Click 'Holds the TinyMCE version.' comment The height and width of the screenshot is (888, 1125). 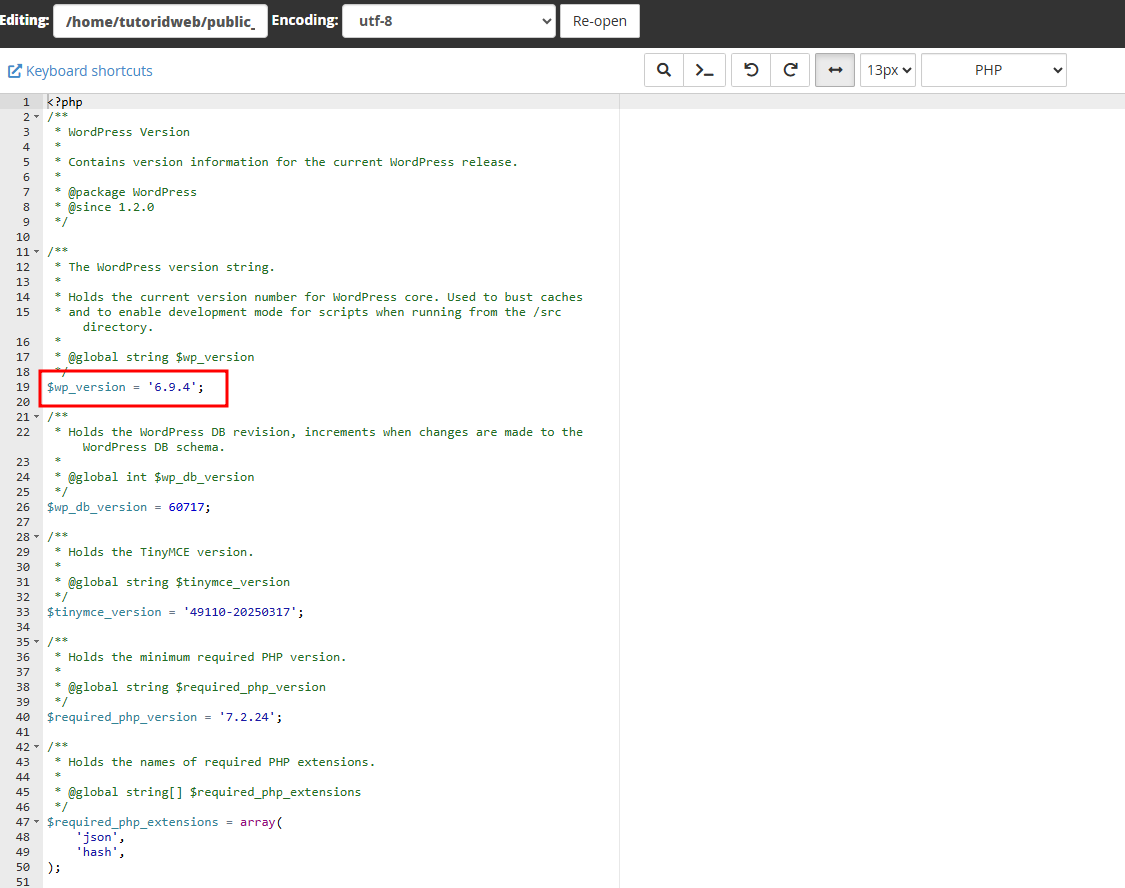pyautogui.click(x=161, y=552)
